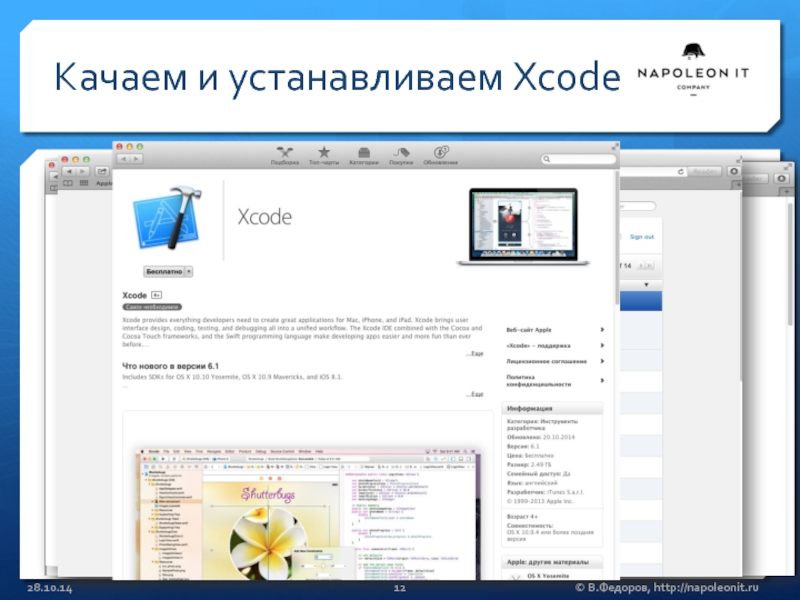Open the «Xcode» – поддержка link
This screenshot has width=800, height=600.
(554, 345)
